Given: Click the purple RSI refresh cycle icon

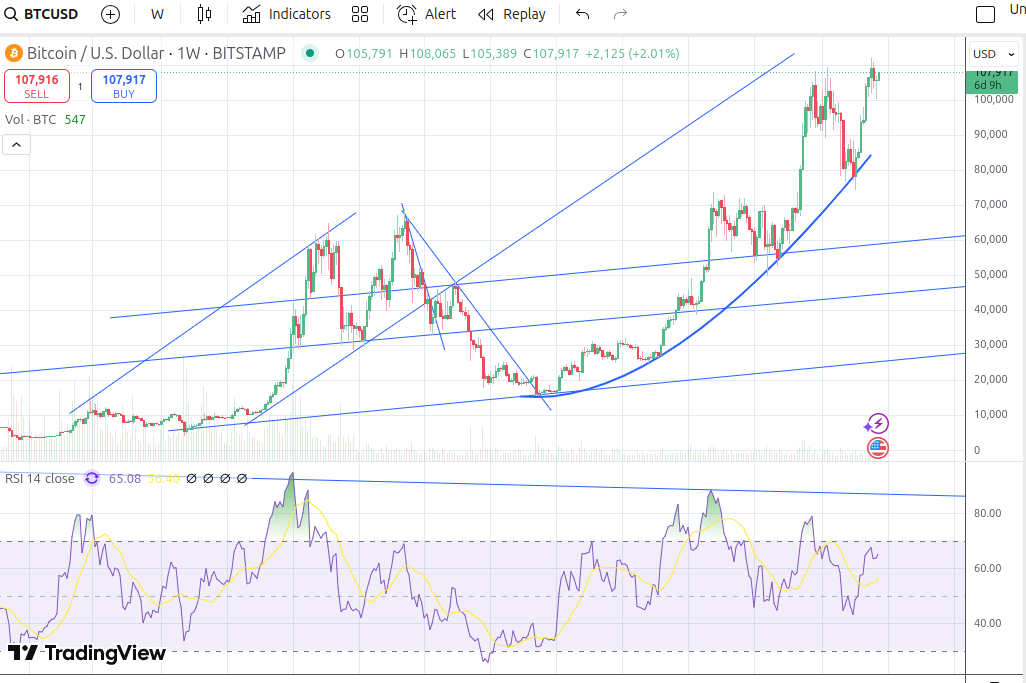Looking at the screenshot, I should tap(92, 479).
